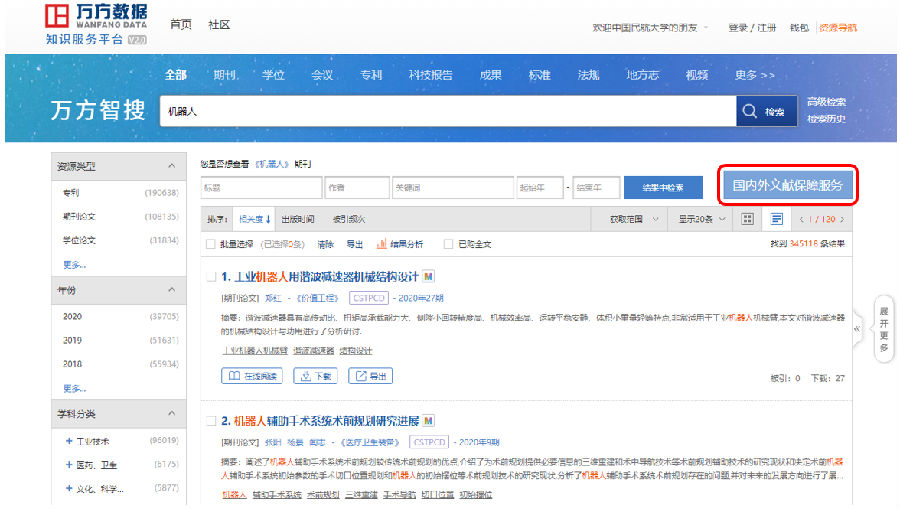This screenshot has height=509, width=900.
Task: Select the 学位 search tab
Action: click(x=273, y=75)
